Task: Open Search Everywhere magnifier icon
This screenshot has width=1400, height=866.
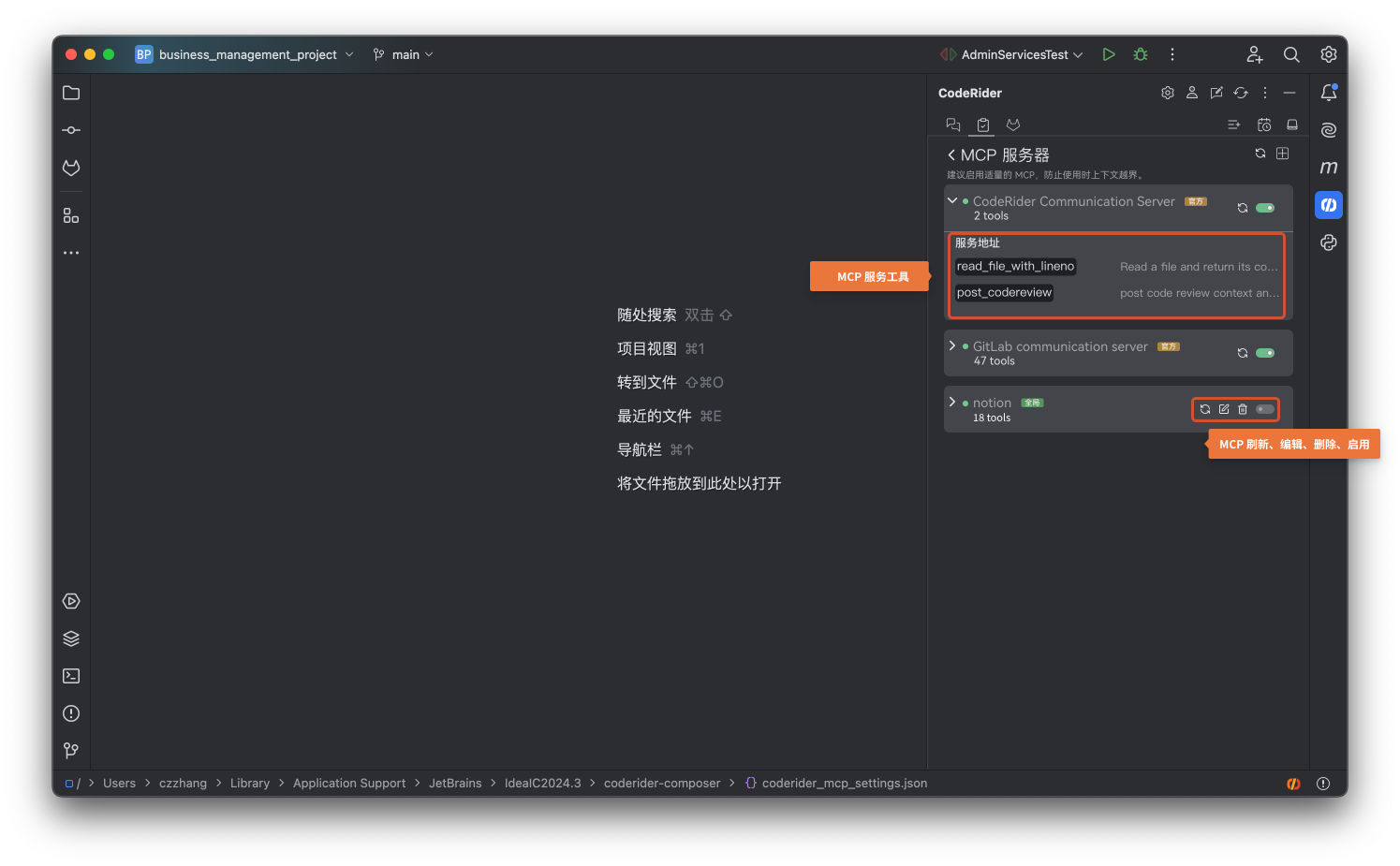Action: click(x=1291, y=54)
